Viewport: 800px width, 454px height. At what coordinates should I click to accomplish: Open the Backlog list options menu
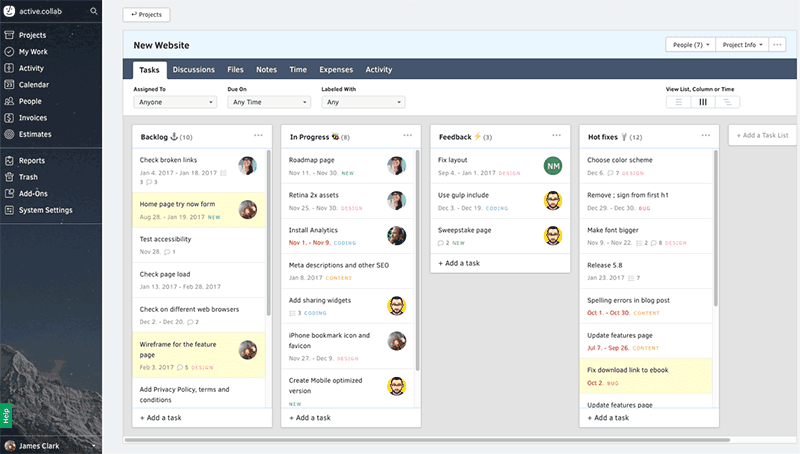tap(258, 136)
